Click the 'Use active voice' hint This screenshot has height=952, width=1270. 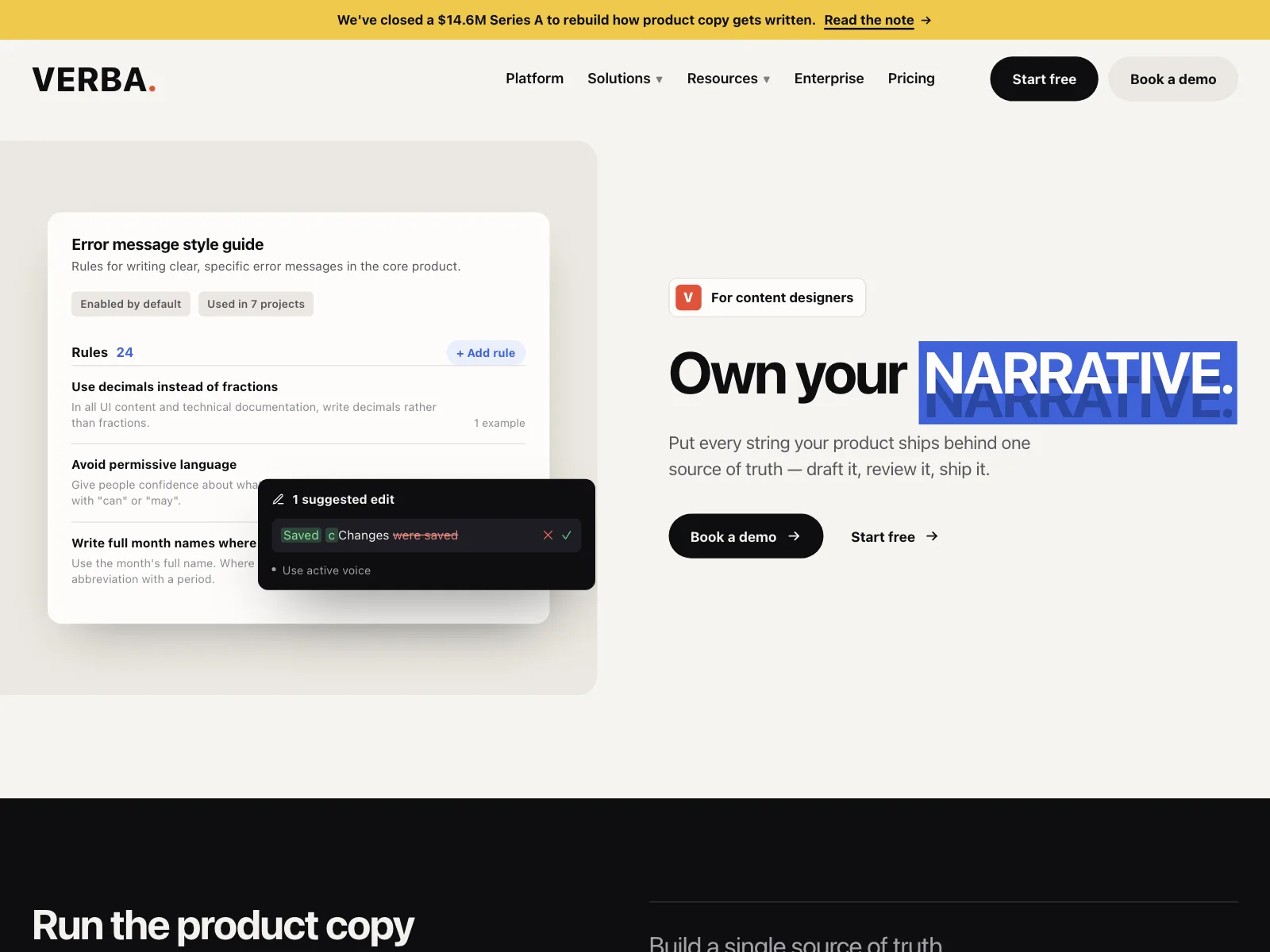tap(326, 570)
